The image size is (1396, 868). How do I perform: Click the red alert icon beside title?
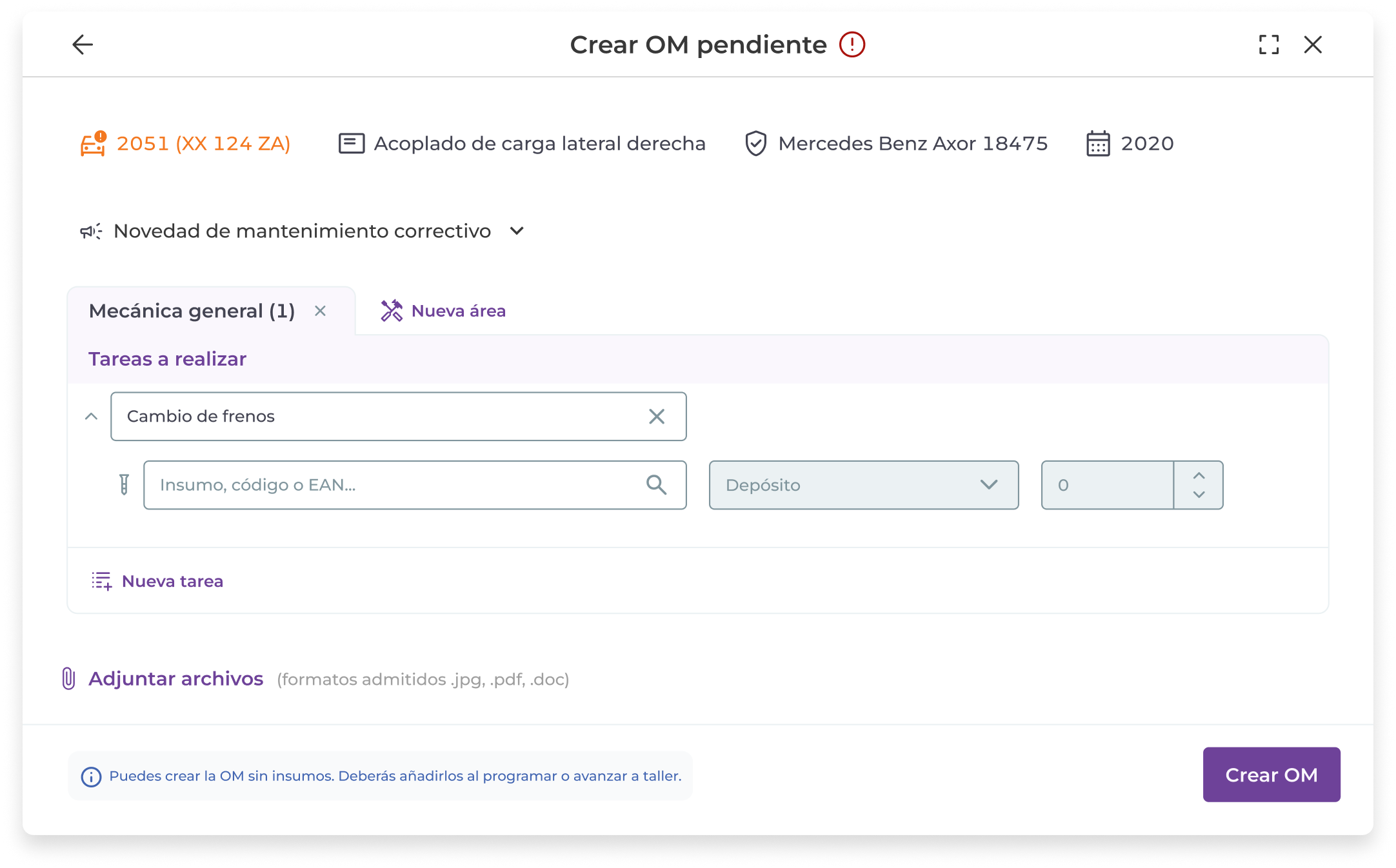click(x=852, y=44)
